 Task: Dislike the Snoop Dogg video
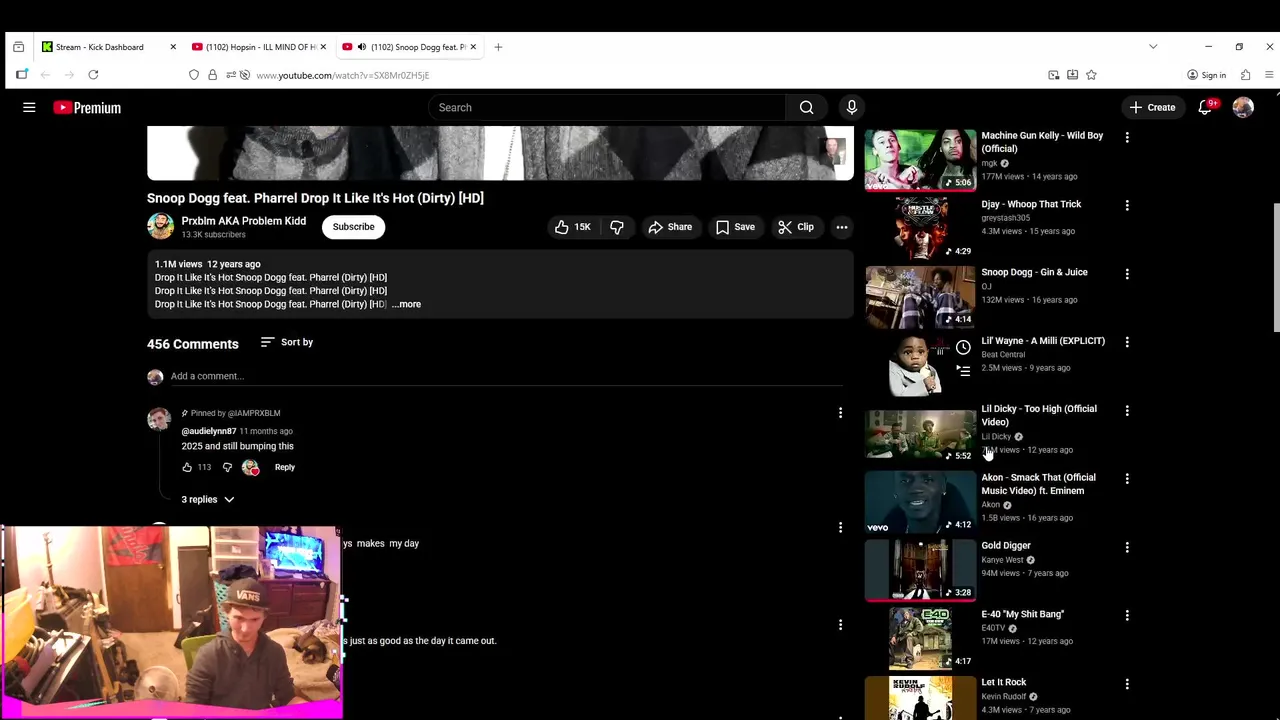click(x=617, y=227)
